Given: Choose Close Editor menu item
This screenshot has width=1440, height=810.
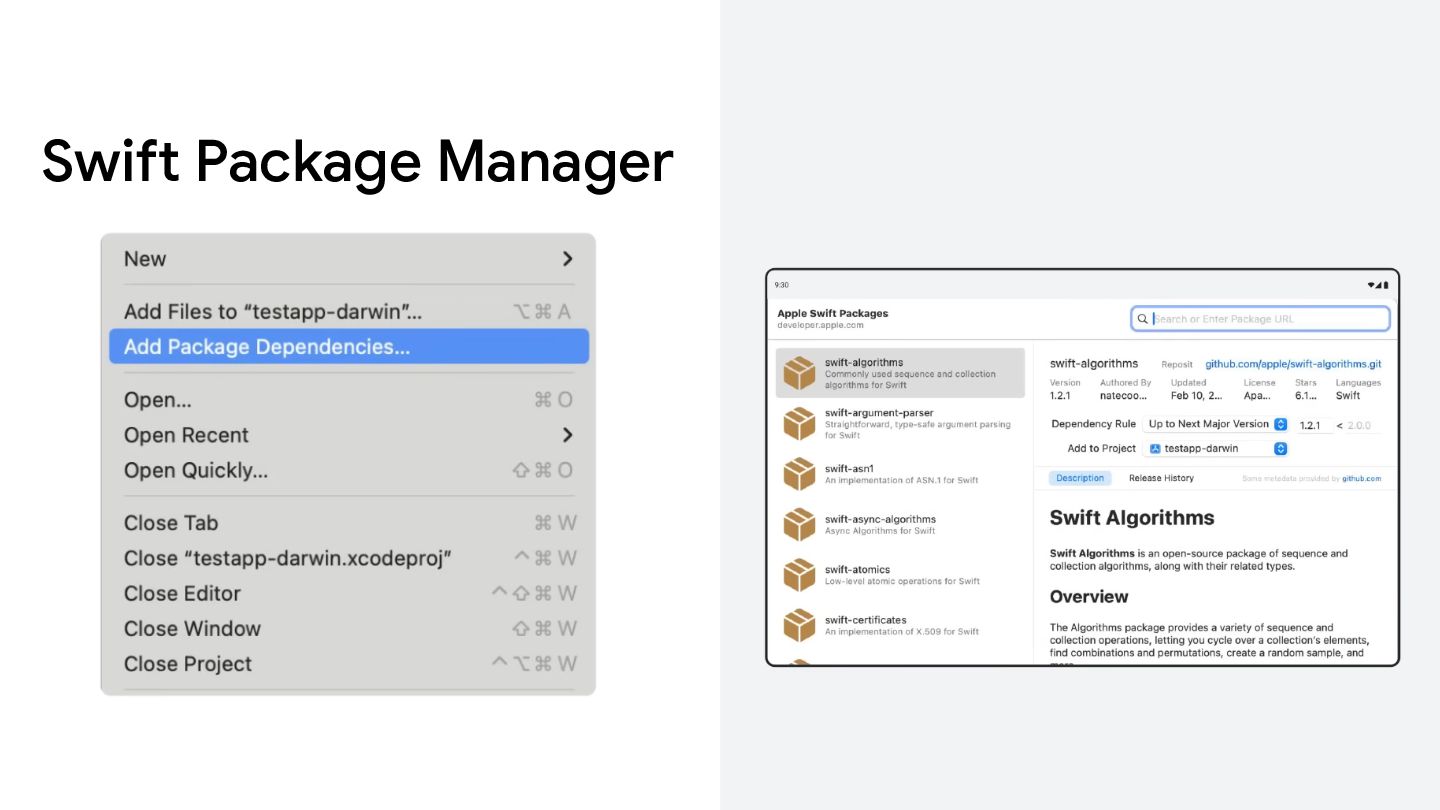Looking at the screenshot, I should point(348,593).
